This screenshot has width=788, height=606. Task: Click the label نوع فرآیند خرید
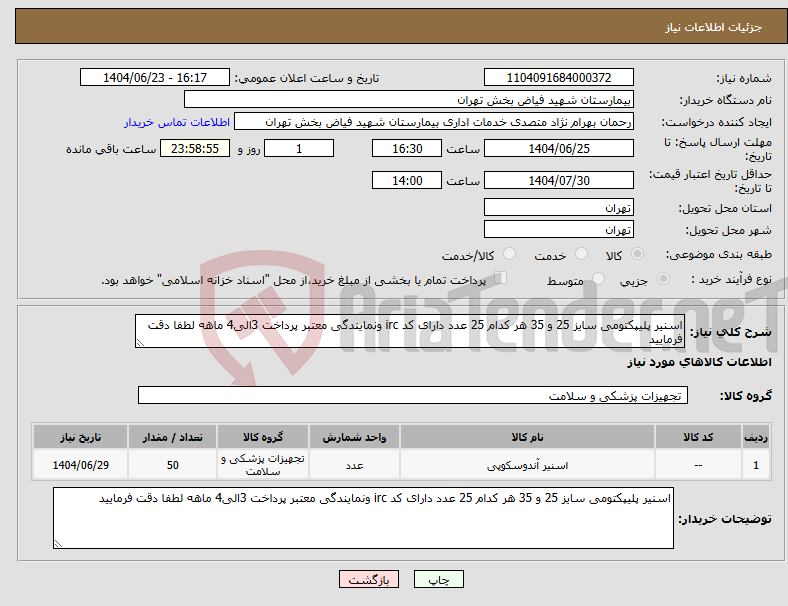pos(731,279)
